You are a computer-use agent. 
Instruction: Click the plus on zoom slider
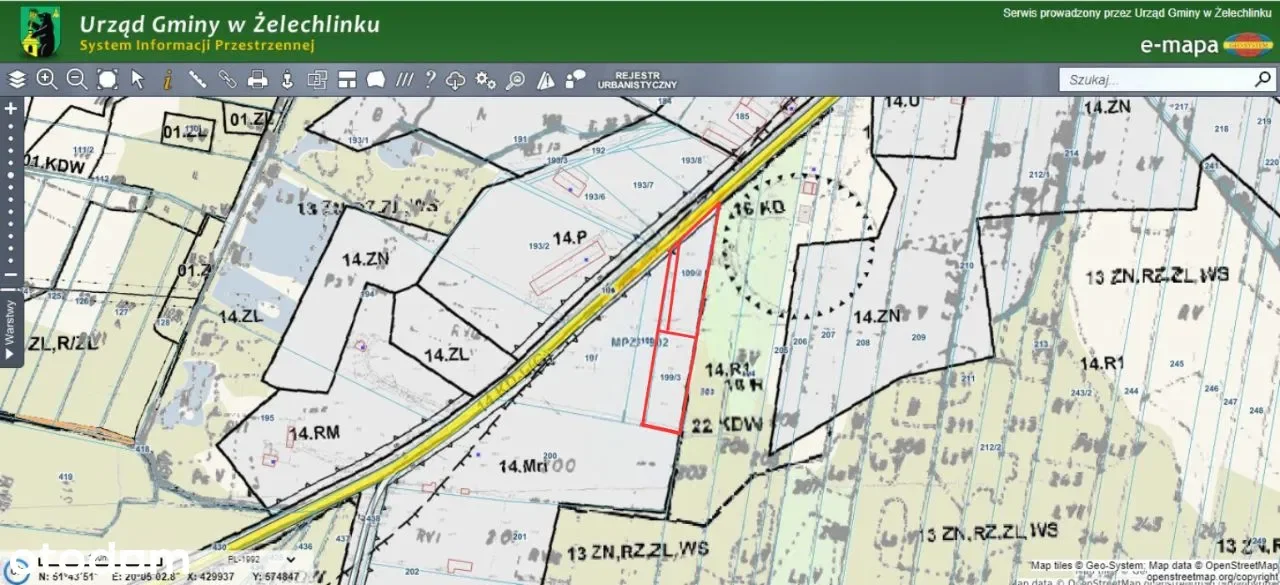11,108
